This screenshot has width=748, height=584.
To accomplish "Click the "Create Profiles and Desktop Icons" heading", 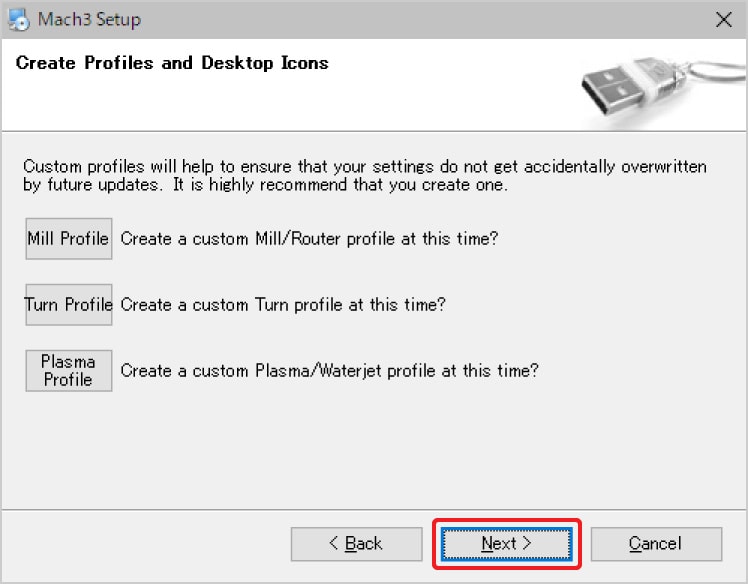I will [x=172, y=63].
